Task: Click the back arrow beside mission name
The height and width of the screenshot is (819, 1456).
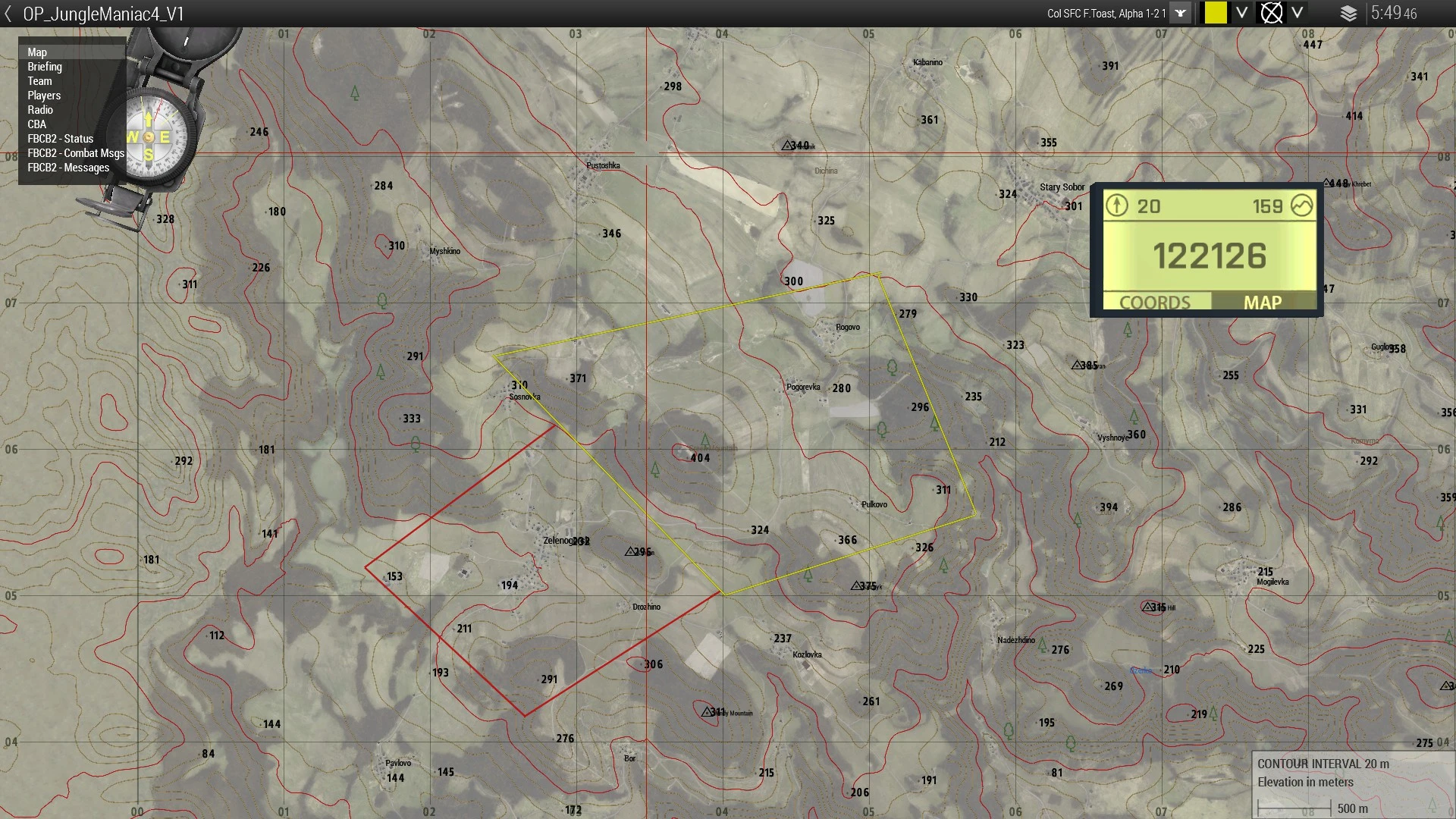Action: [8, 14]
